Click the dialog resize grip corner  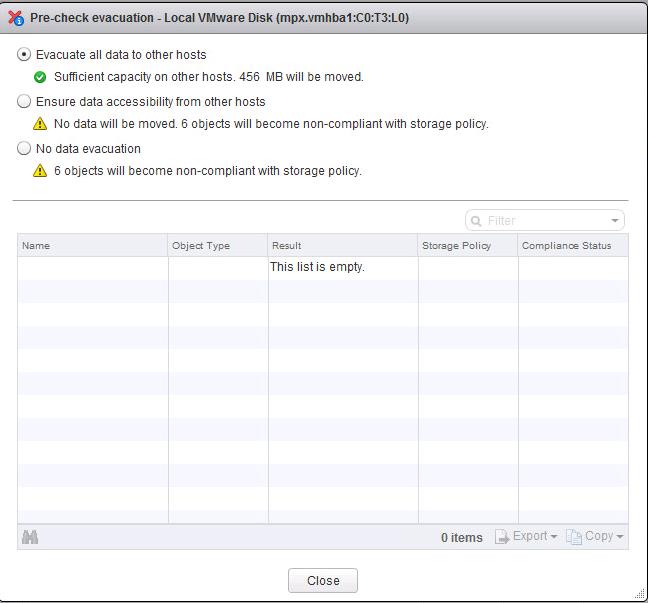pos(640,594)
